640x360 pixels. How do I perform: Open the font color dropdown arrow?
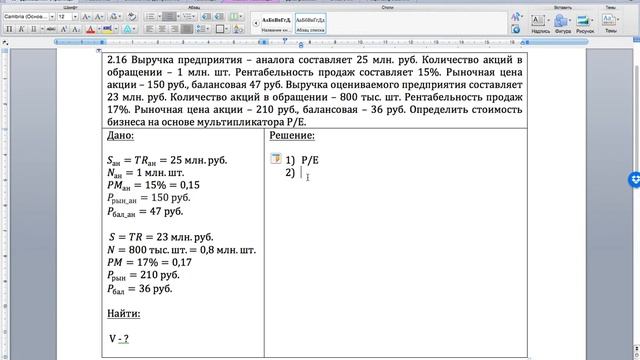click(98, 29)
